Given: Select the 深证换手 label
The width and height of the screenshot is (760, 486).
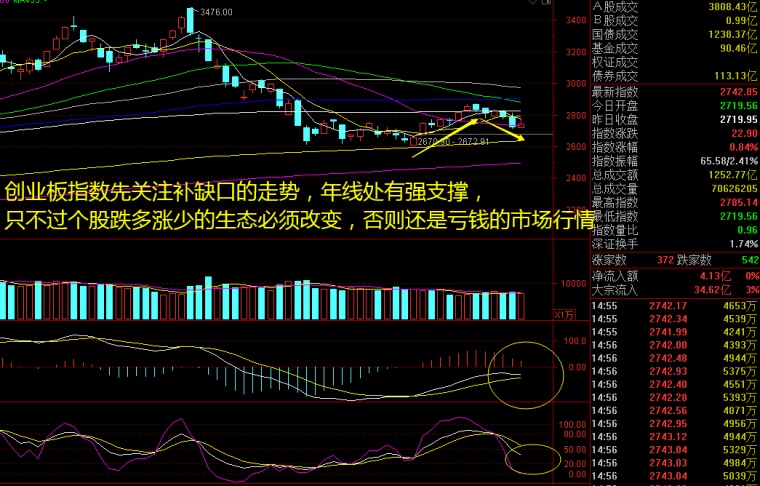Looking at the screenshot, I should pos(615,244).
